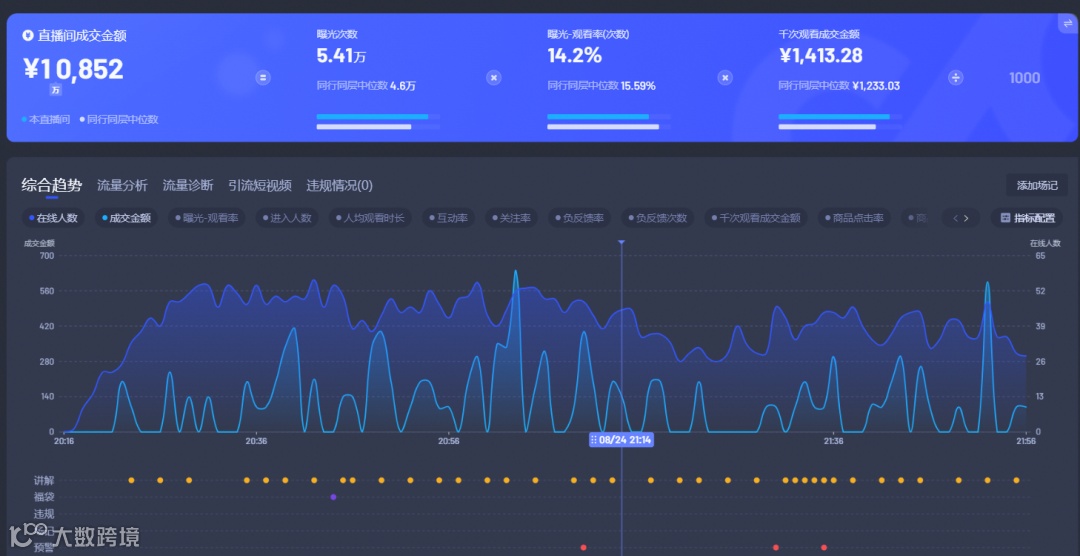Click the equals sign circle icon
This screenshot has height=556, width=1080.
pyautogui.click(x=263, y=78)
